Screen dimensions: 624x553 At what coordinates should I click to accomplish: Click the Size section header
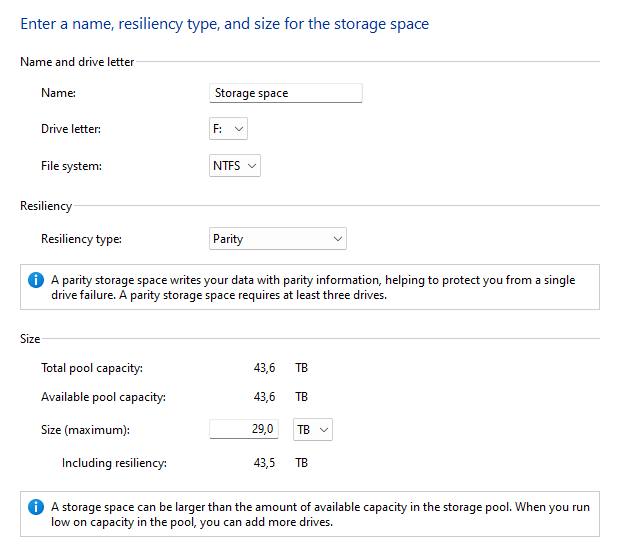click(x=30, y=339)
